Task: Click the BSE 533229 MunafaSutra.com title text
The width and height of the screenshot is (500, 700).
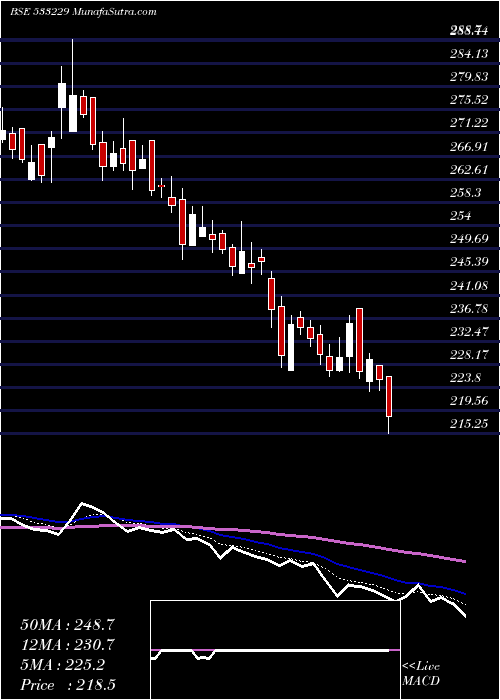Action: pyautogui.click(x=83, y=12)
